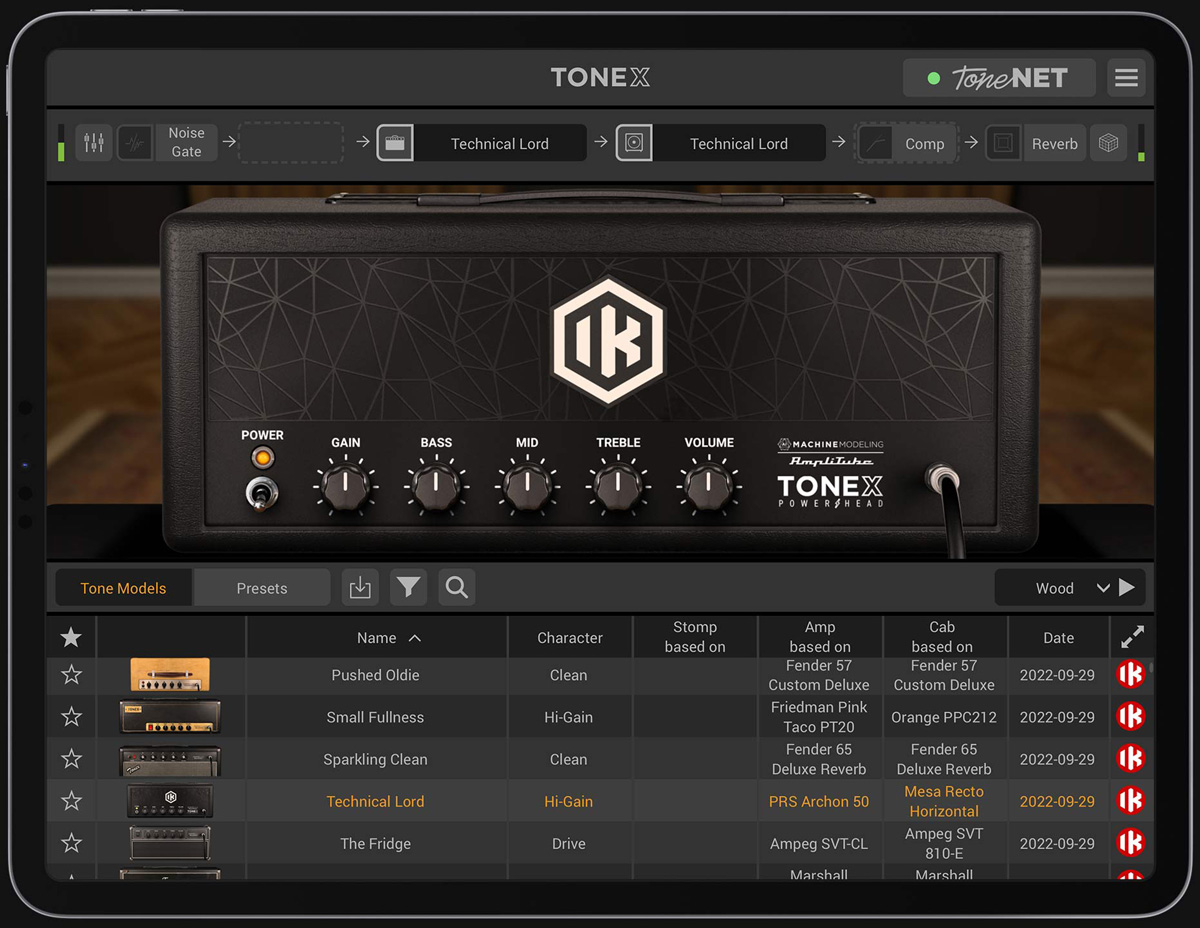Switch to the Tone Models tab
Screen dimensions: 1200x928
124,588
